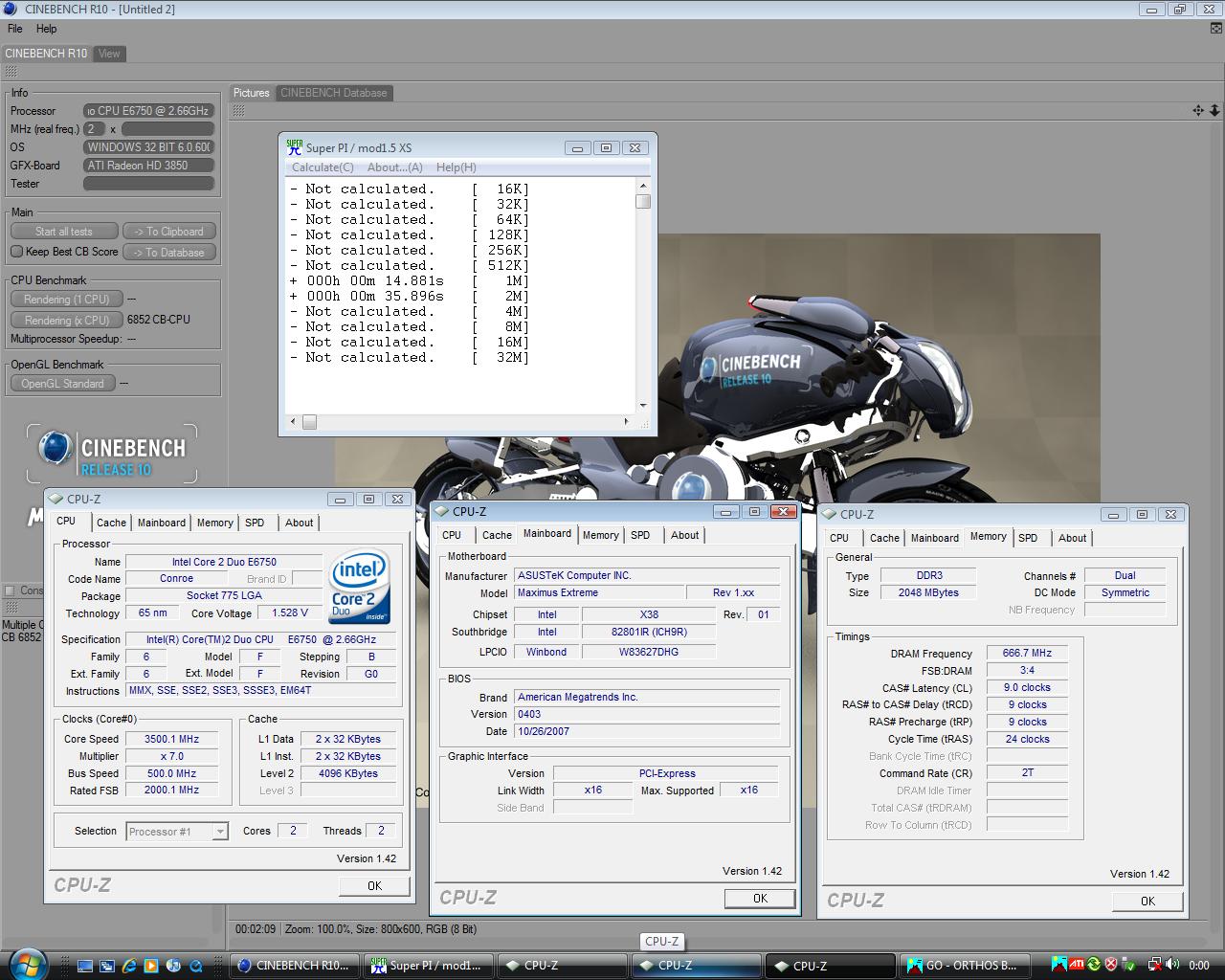
Task: Click the network connection tray icon
Action: [1154, 965]
